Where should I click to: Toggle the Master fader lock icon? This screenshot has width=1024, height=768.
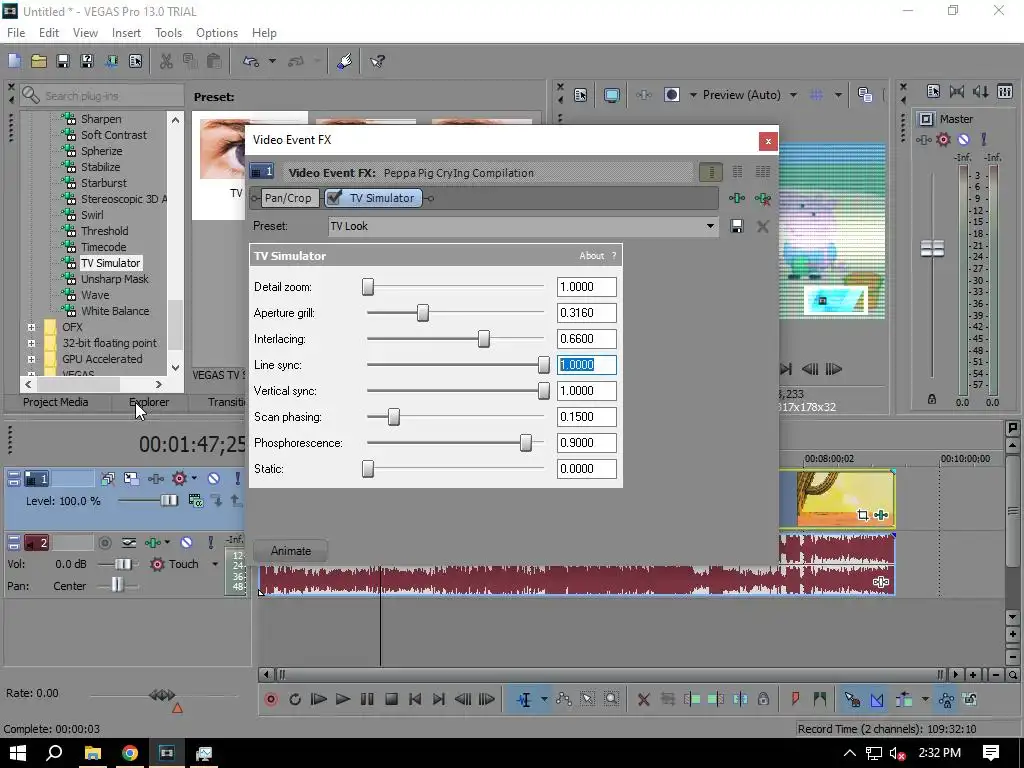[x=932, y=399]
